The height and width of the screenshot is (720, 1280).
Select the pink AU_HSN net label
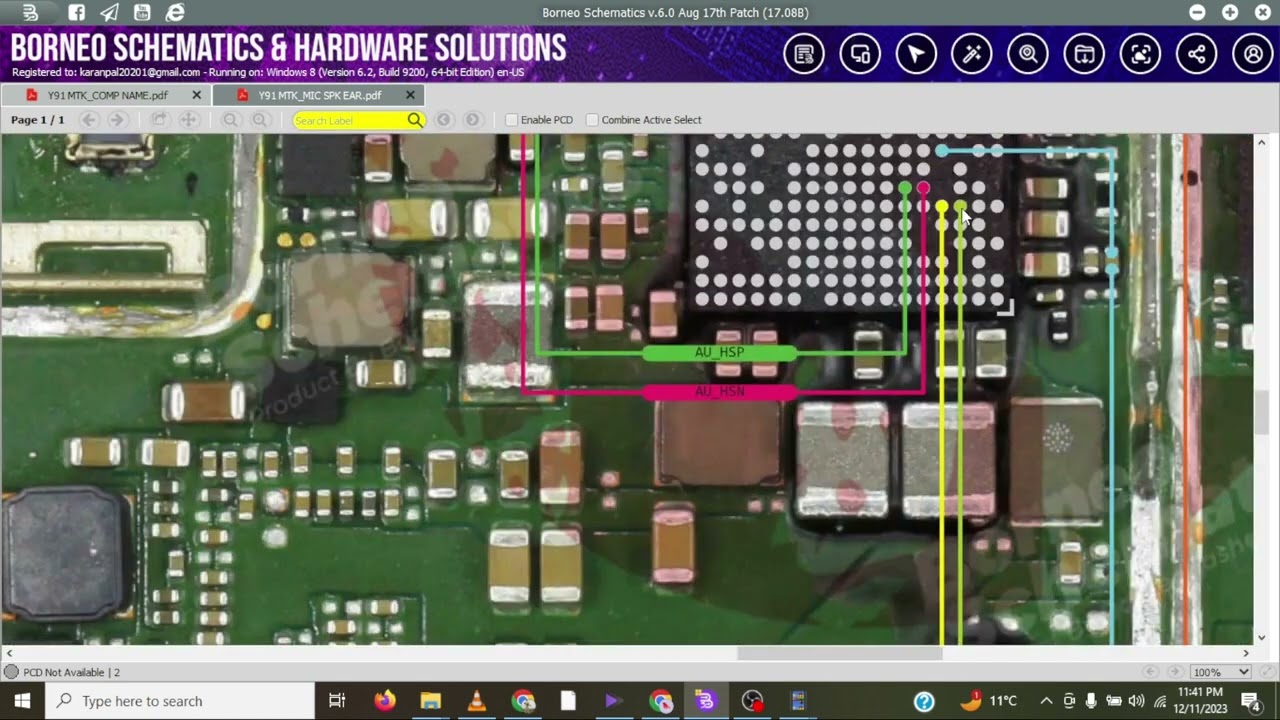tap(720, 392)
